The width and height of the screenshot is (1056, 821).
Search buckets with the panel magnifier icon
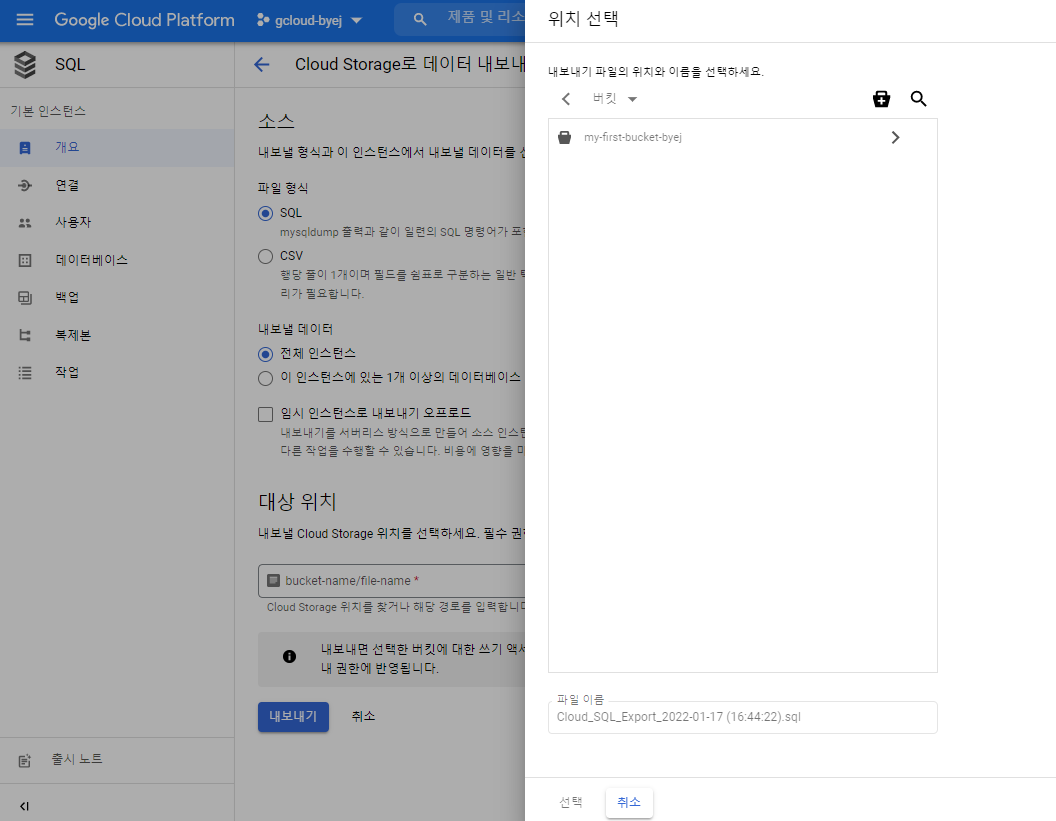[919, 99]
